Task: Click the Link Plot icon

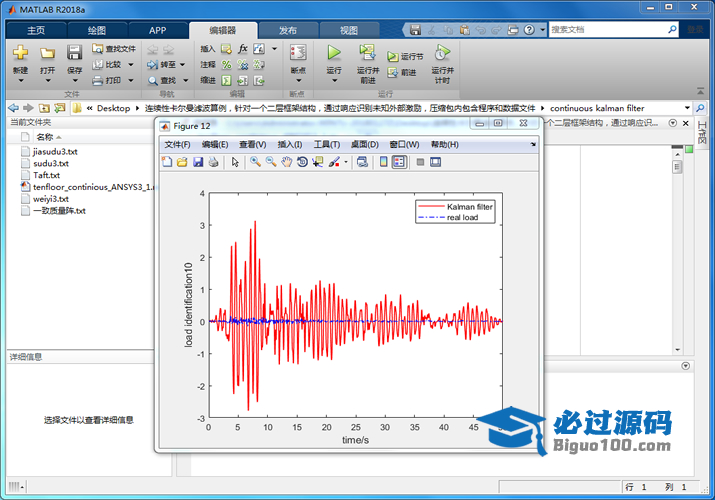Action: point(363,162)
